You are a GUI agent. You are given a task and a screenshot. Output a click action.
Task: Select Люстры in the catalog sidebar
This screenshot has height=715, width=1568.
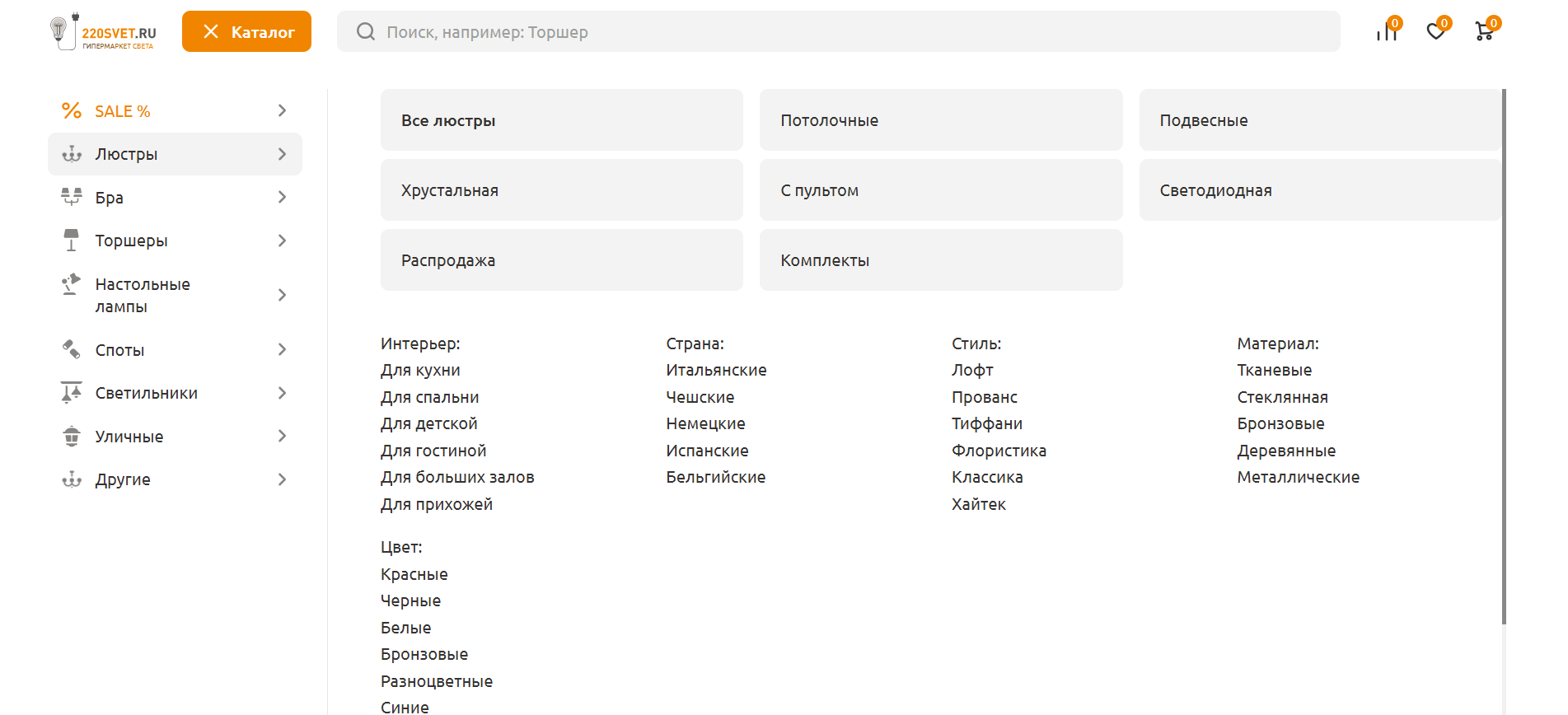click(126, 154)
